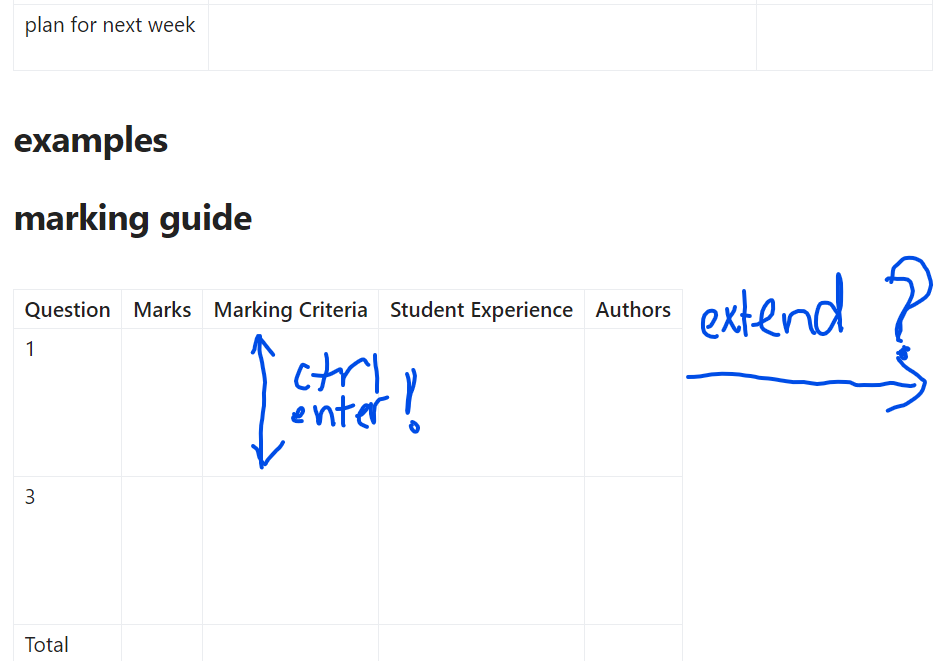Click the 'plan for next week' cell

click(111, 37)
